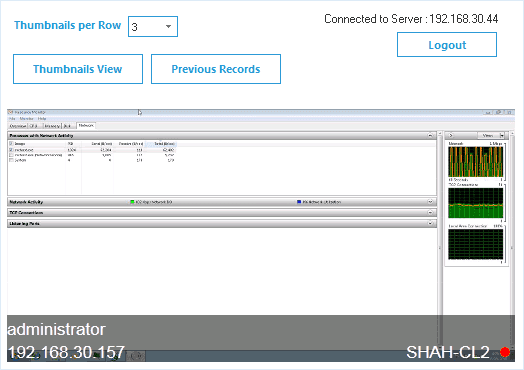
Task: Click the red status dot beside SHAH-CL2
Action: (x=505, y=352)
